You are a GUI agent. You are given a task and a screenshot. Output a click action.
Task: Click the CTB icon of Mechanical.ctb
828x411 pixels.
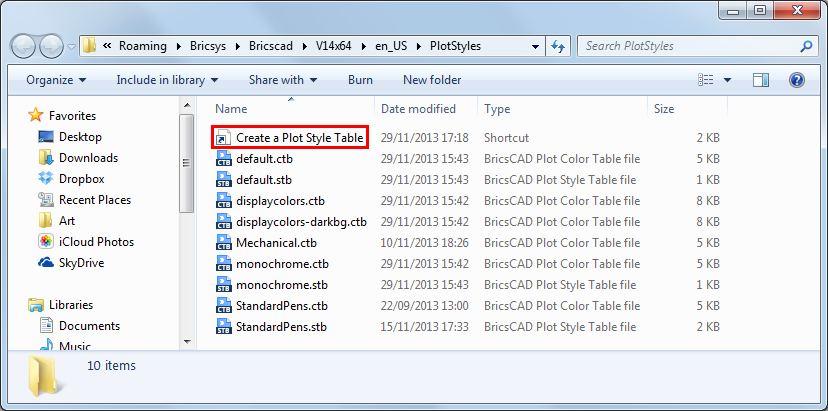(x=224, y=243)
